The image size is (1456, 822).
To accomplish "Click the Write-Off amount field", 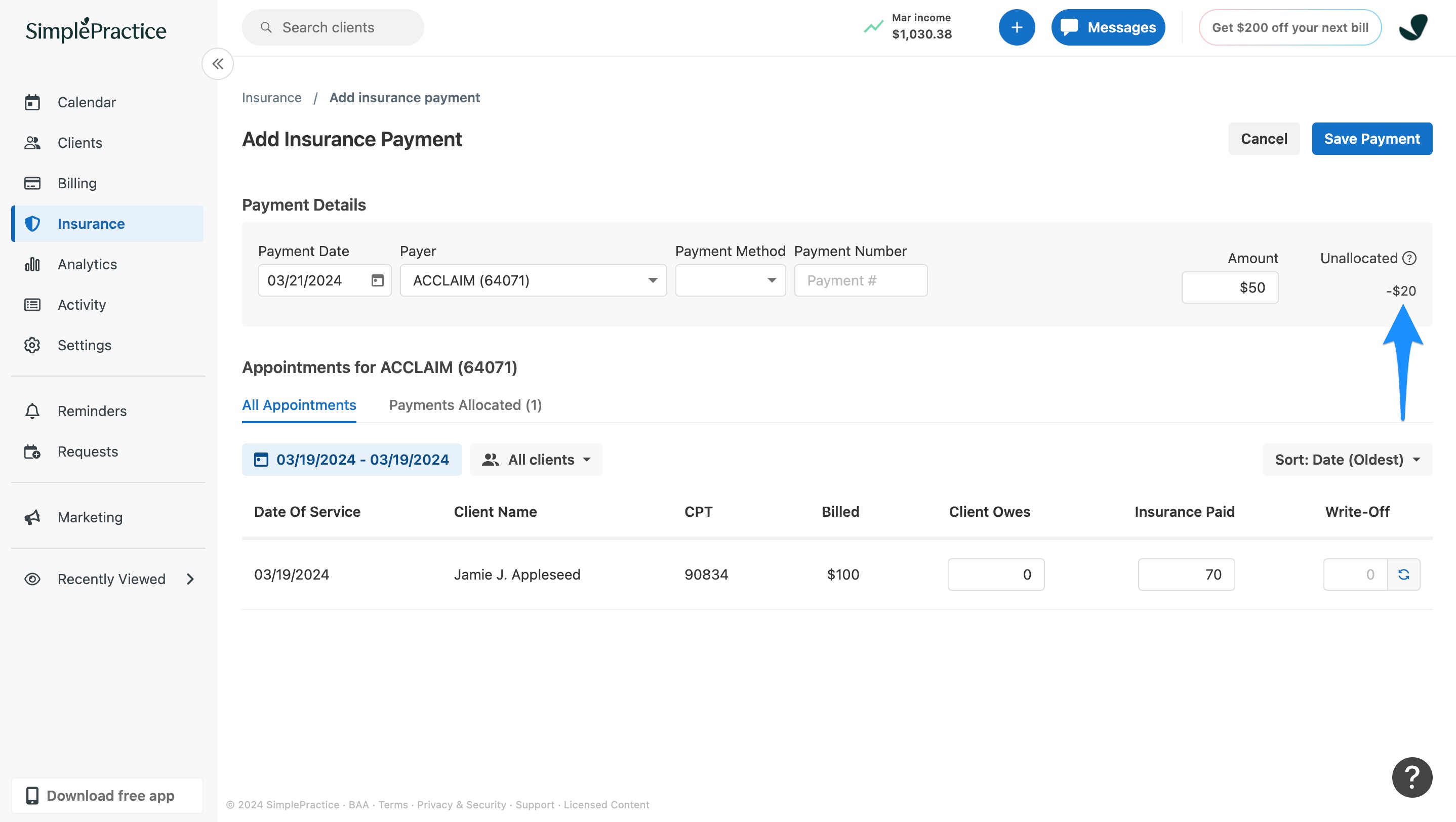I will (x=1355, y=574).
